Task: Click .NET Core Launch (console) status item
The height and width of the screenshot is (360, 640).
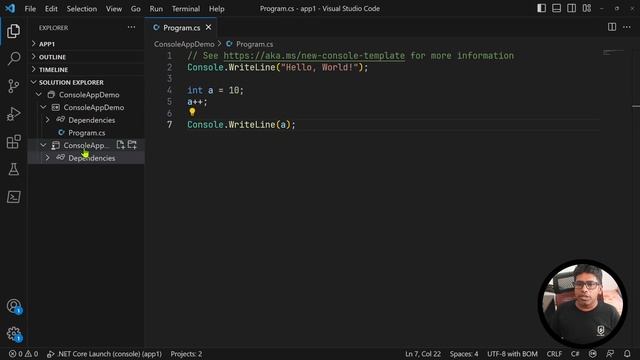Action: 104,354
